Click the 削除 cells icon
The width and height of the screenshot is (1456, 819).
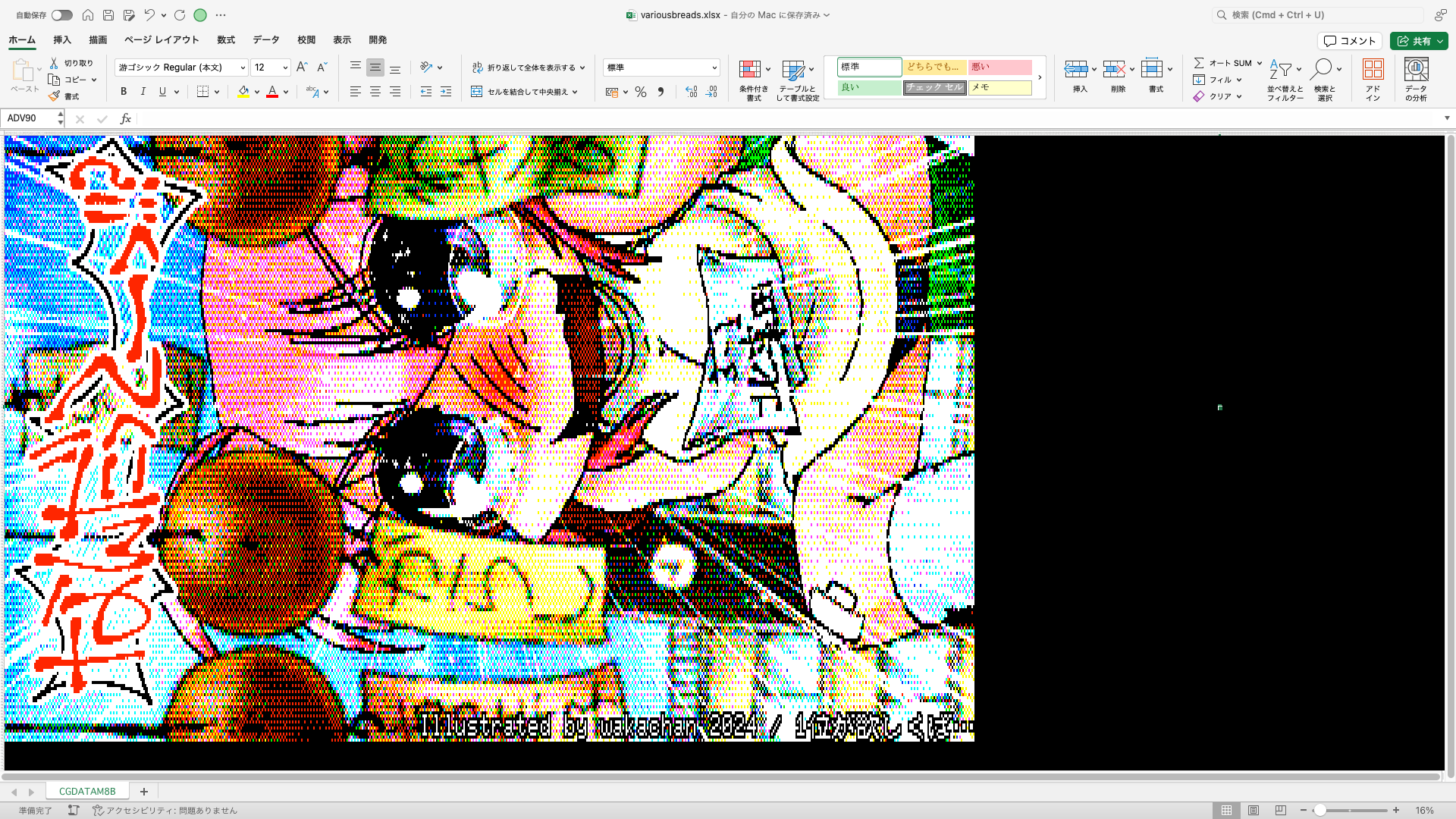tap(1113, 70)
